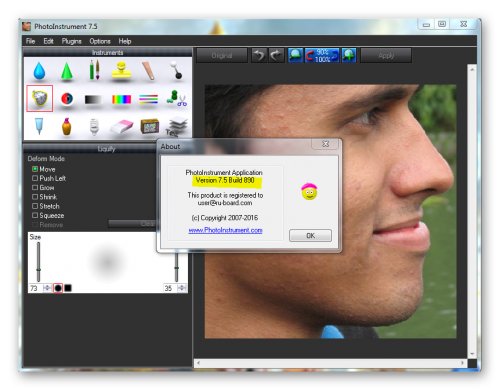The height and width of the screenshot is (390, 500).
Task: Open the Plugins menu
Action: [71, 41]
